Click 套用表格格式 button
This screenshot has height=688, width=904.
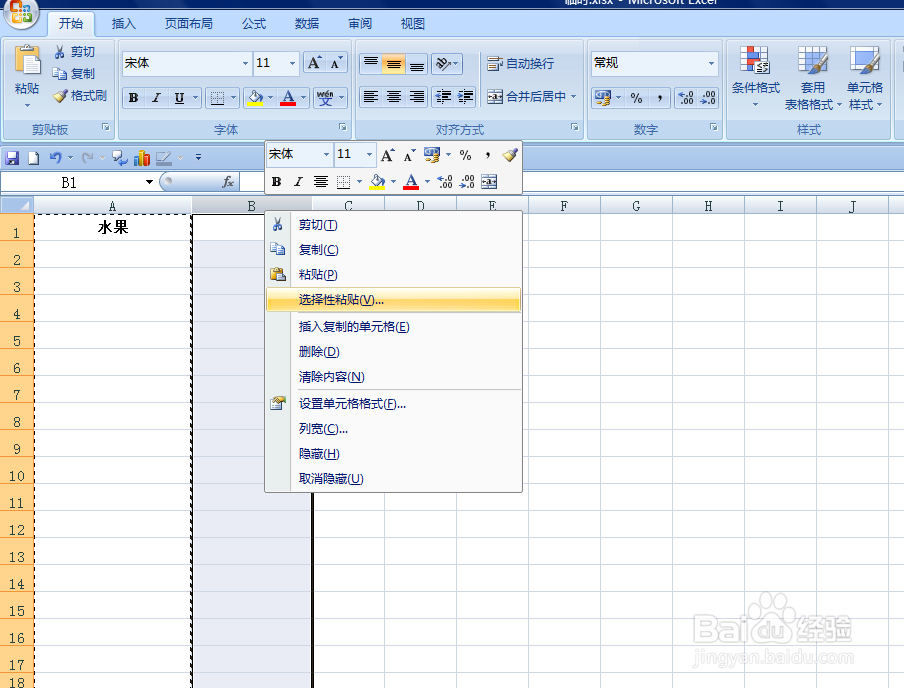tap(812, 78)
